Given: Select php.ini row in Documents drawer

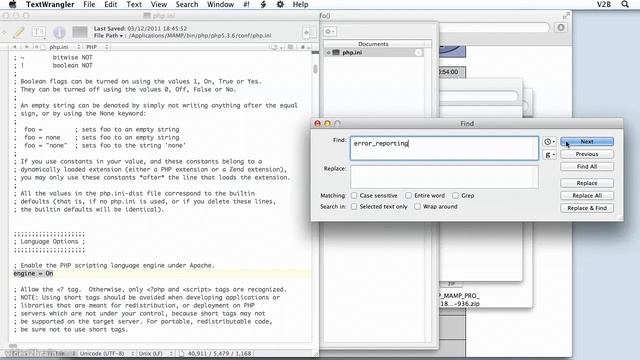Looking at the screenshot, I should pos(374,53).
